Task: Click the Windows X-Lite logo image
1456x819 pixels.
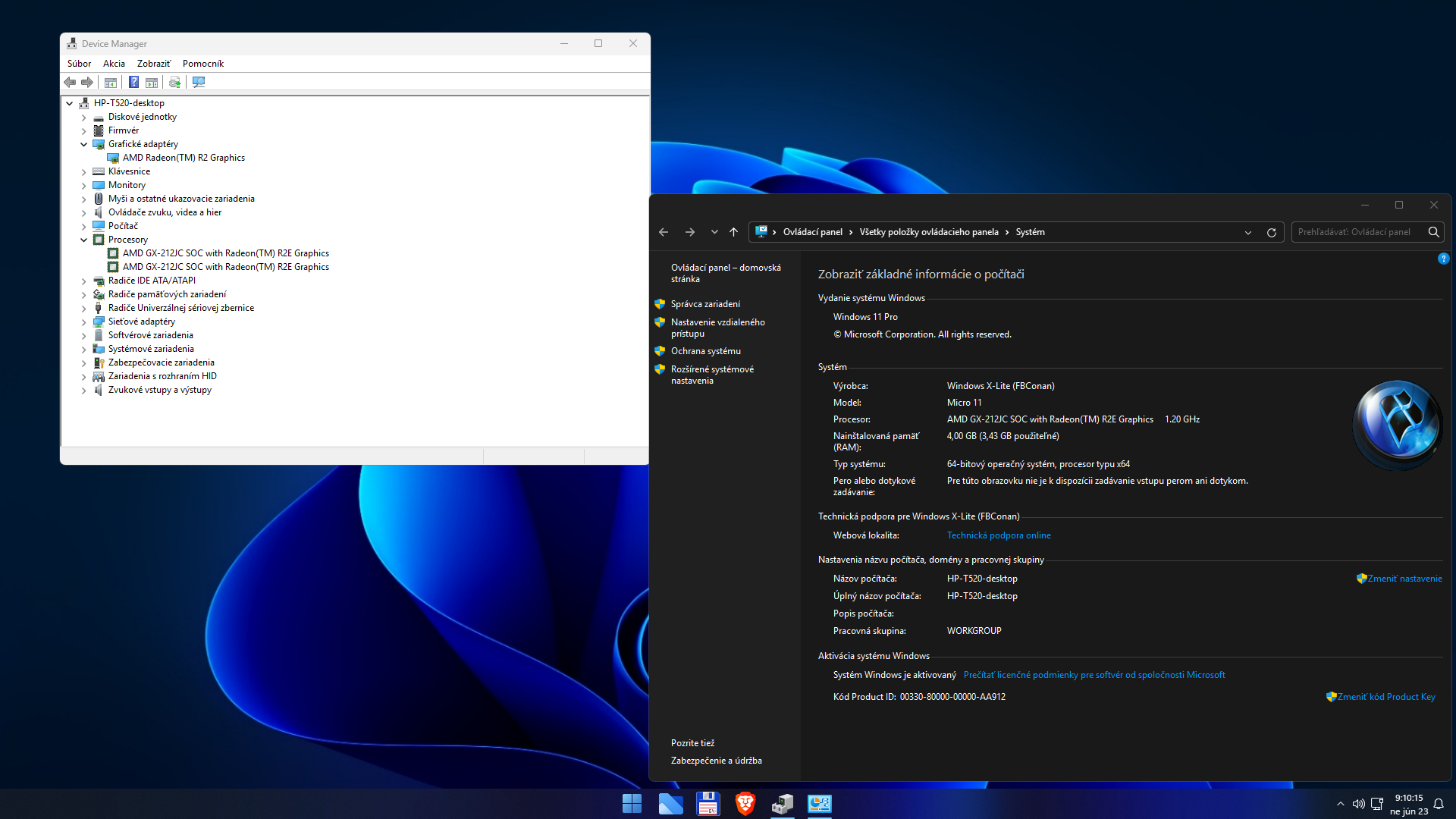Action: [1398, 425]
